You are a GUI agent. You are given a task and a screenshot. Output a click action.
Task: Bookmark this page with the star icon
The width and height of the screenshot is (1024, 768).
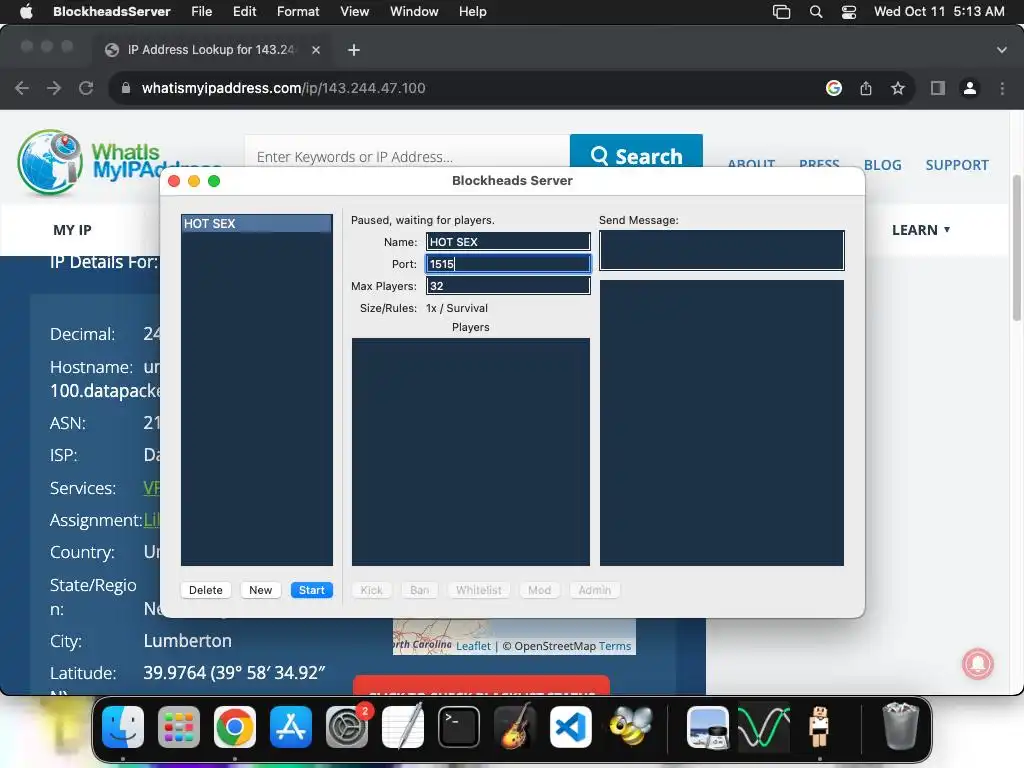pyautogui.click(x=898, y=88)
